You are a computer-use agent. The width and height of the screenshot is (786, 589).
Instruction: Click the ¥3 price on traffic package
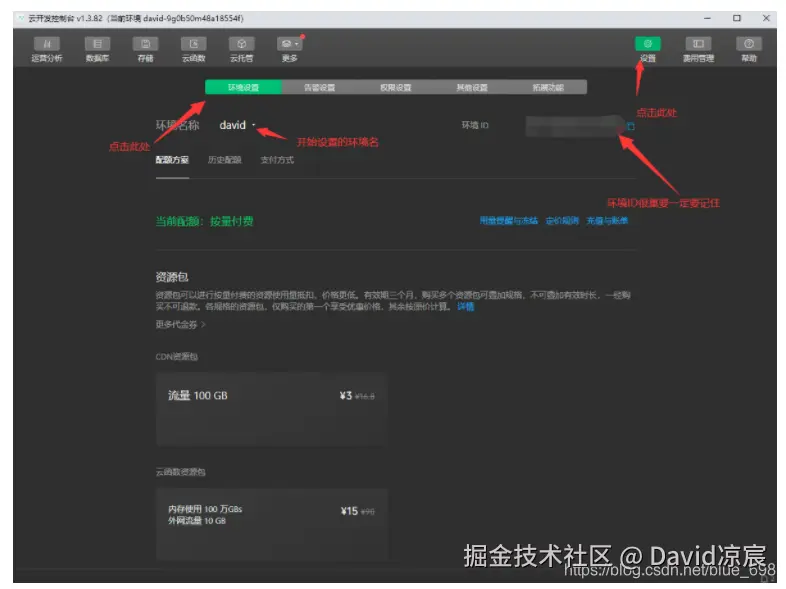pos(346,396)
